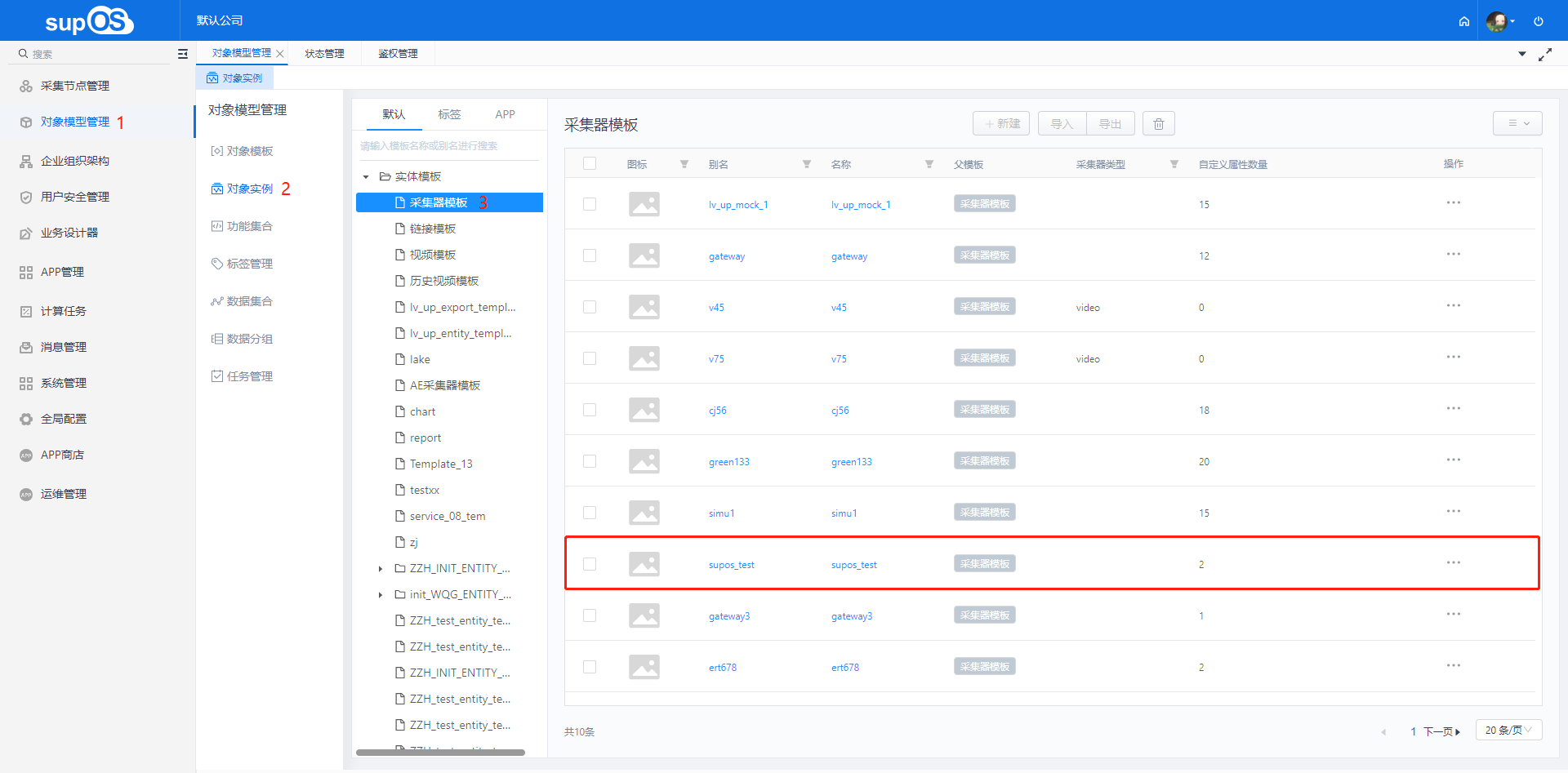1568x773 pixels.
Task: Open the home icon in the top bar
Action: (x=1463, y=21)
